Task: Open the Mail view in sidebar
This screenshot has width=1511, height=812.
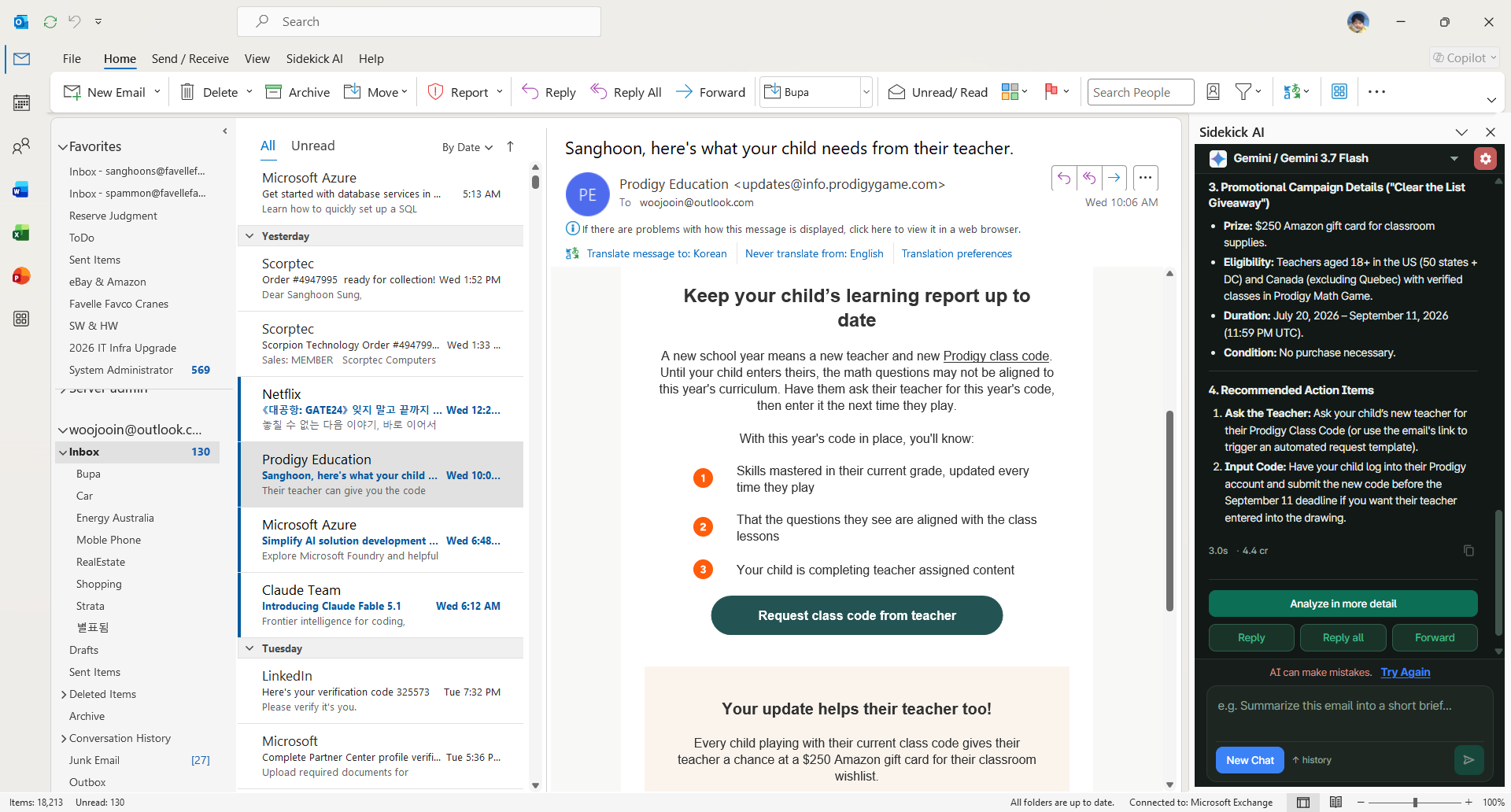Action: 22,59
